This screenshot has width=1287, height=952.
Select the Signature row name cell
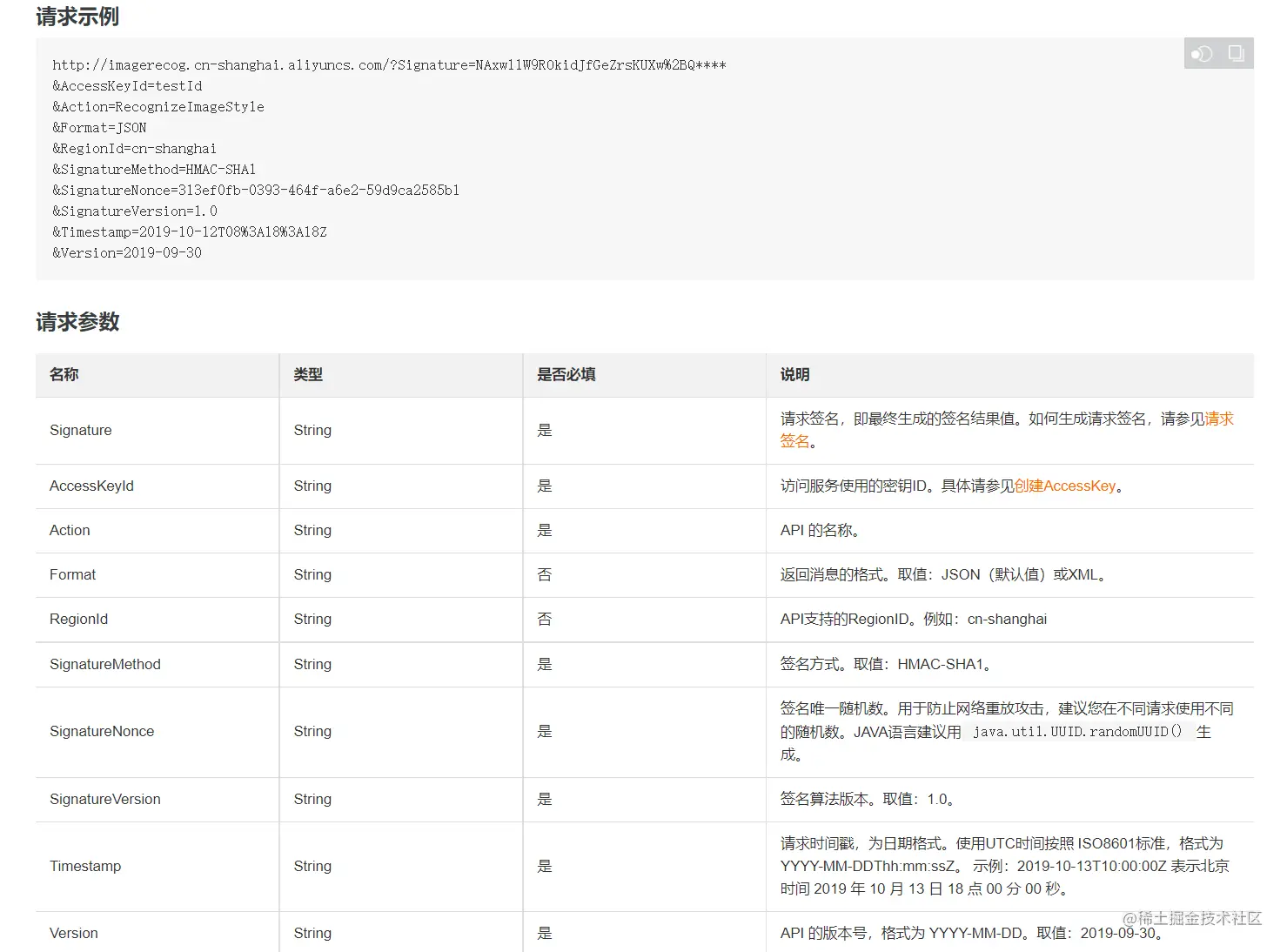(80, 430)
